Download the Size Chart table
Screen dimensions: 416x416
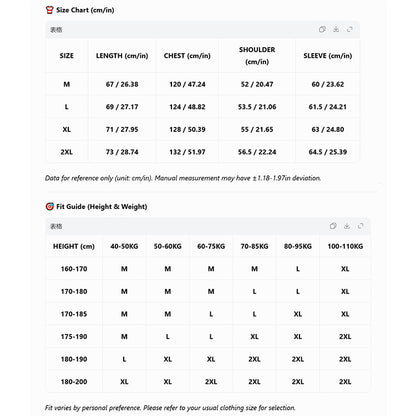tap(336, 29)
